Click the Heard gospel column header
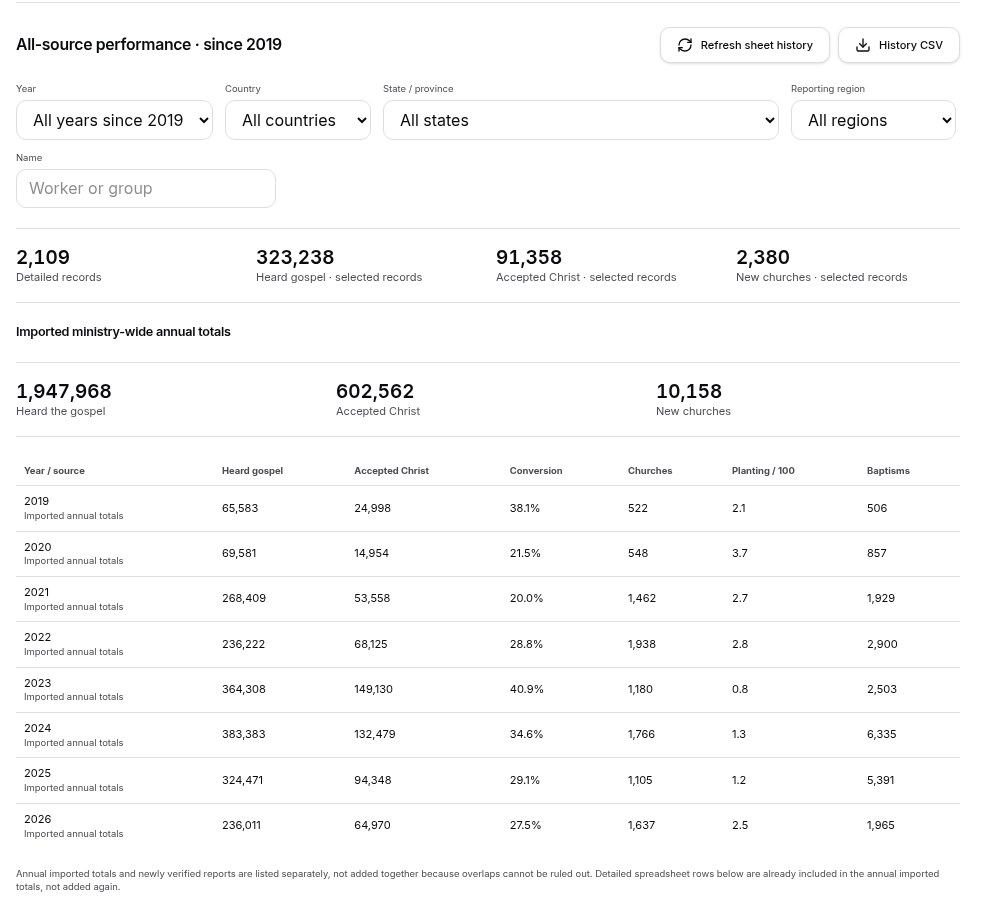 click(x=252, y=471)
